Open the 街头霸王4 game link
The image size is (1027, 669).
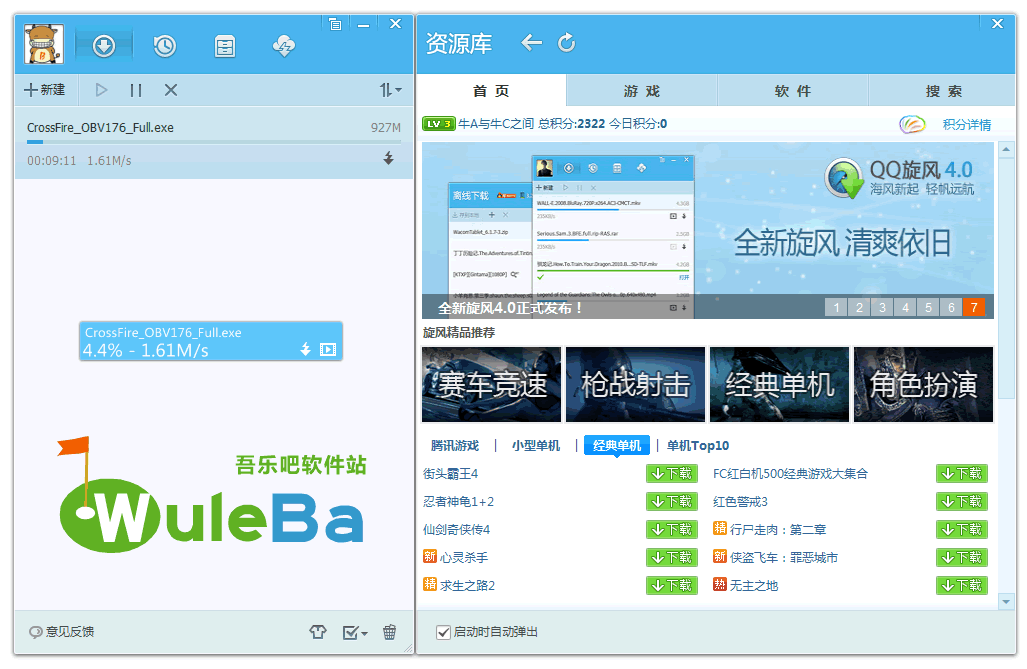[x=451, y=474]
